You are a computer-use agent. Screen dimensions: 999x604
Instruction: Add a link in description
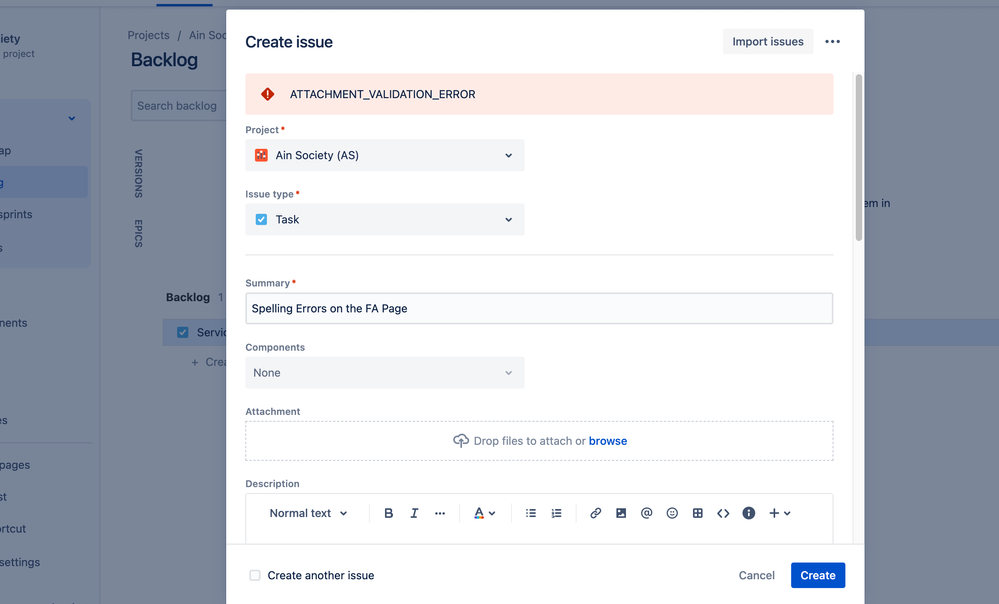(x=596, y=513)
